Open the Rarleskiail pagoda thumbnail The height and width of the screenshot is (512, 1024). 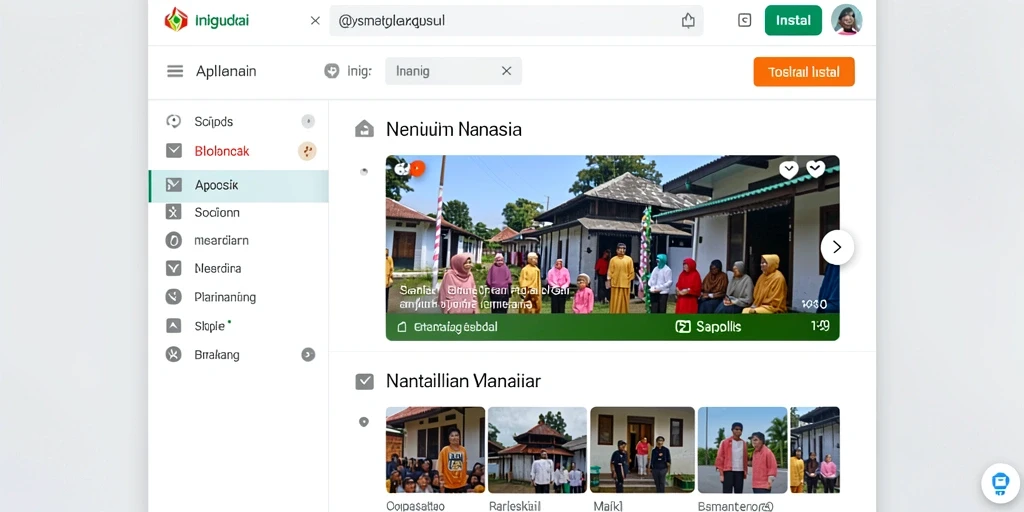[x=537, y=449]
